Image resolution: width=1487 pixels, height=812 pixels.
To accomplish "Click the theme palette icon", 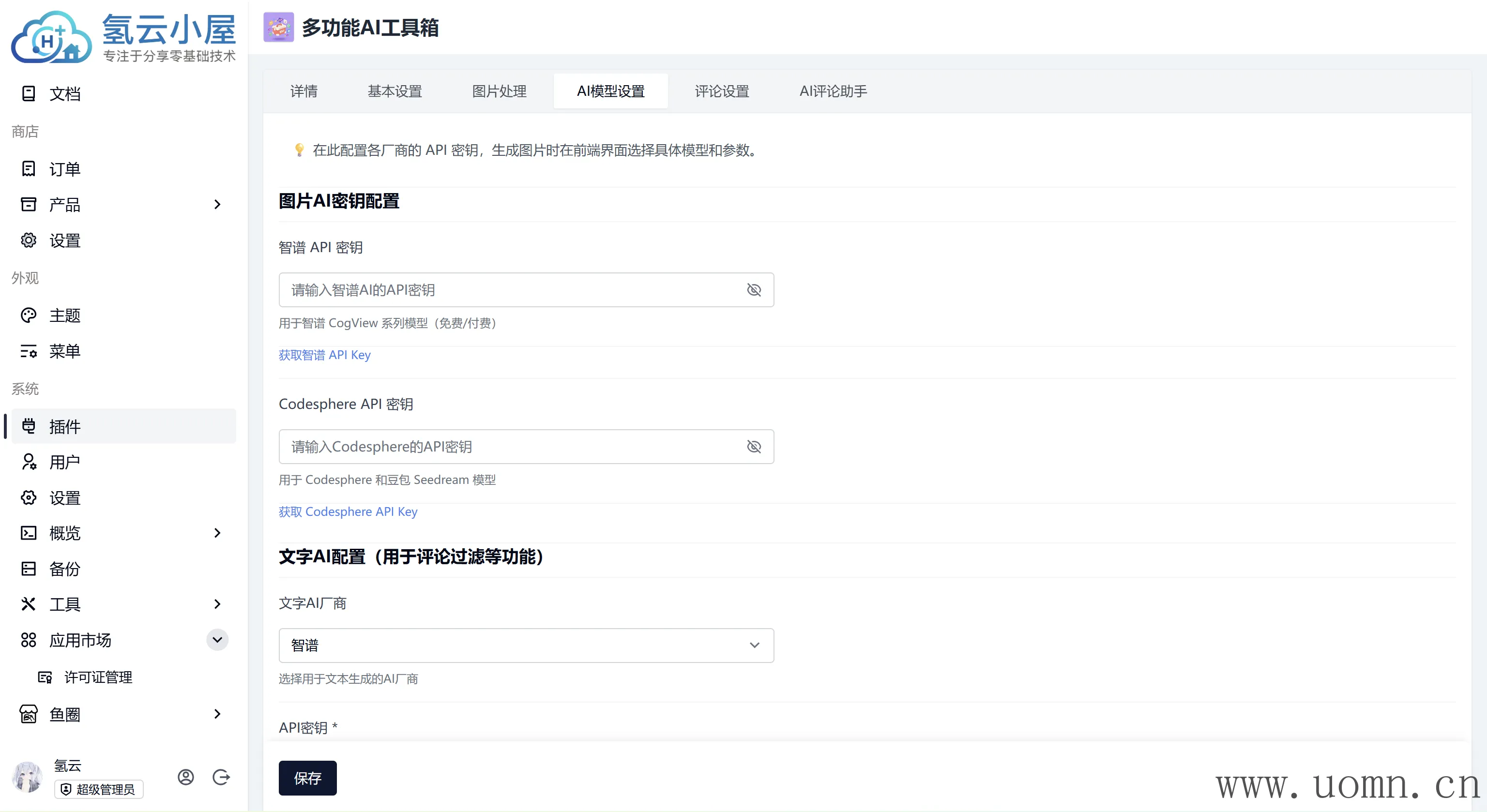I will [x=28, y=315].
